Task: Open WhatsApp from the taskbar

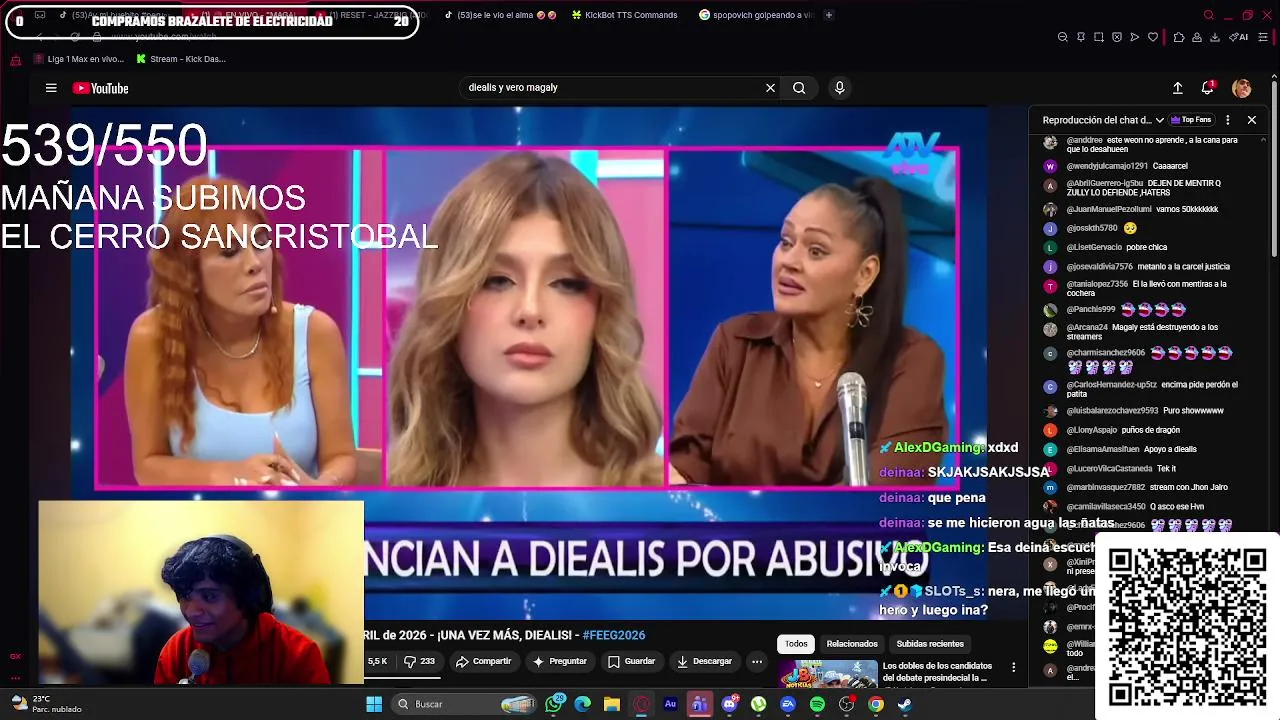Action: click(555, 704)
